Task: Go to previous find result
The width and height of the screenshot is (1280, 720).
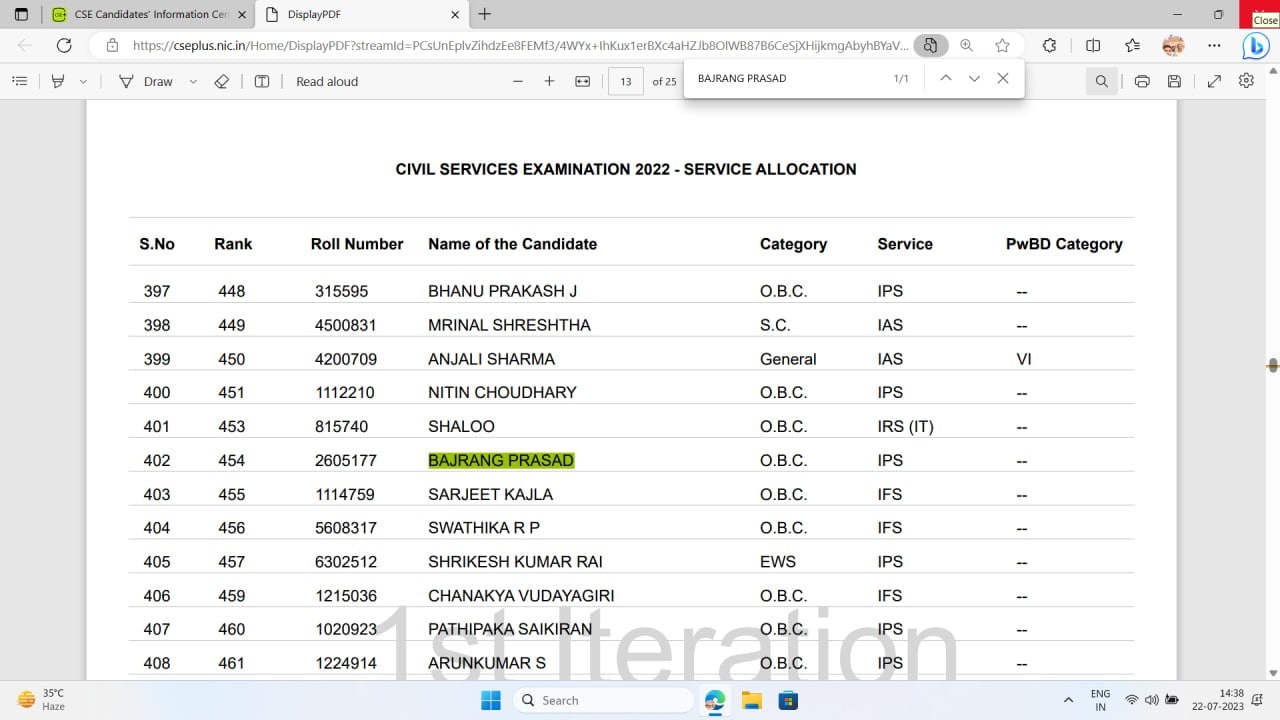Action: point(945,78)
